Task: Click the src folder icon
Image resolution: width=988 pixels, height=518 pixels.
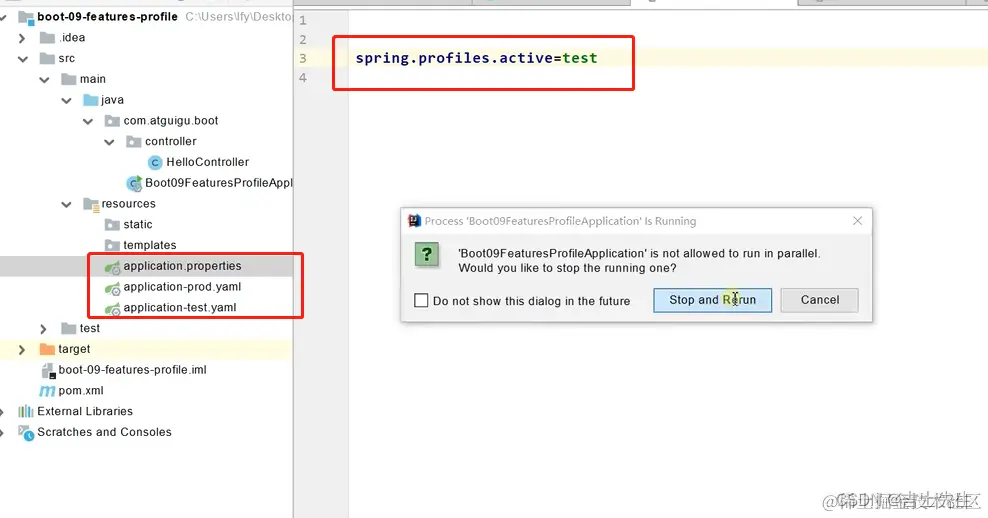Action: click(47, 59)
